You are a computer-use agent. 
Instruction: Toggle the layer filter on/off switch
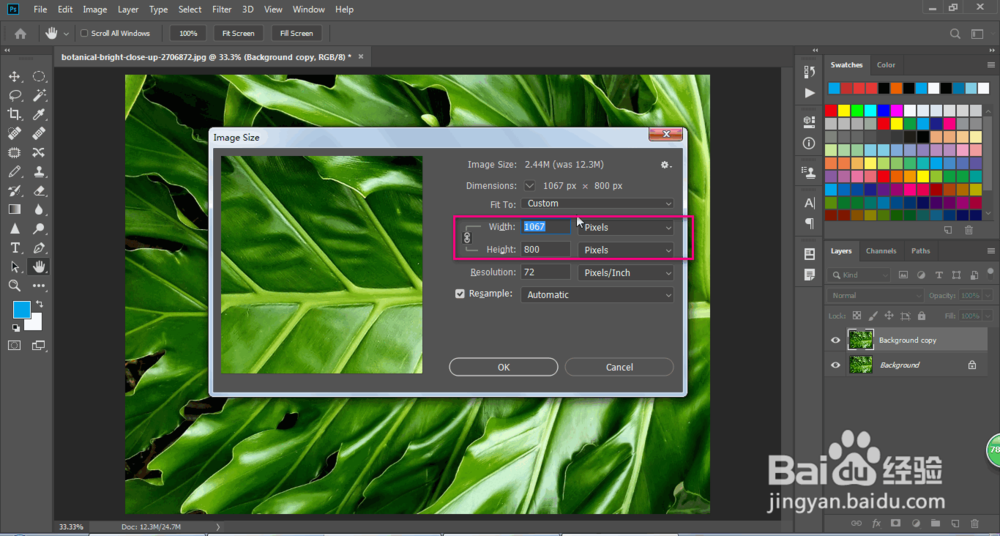point(990,273)
